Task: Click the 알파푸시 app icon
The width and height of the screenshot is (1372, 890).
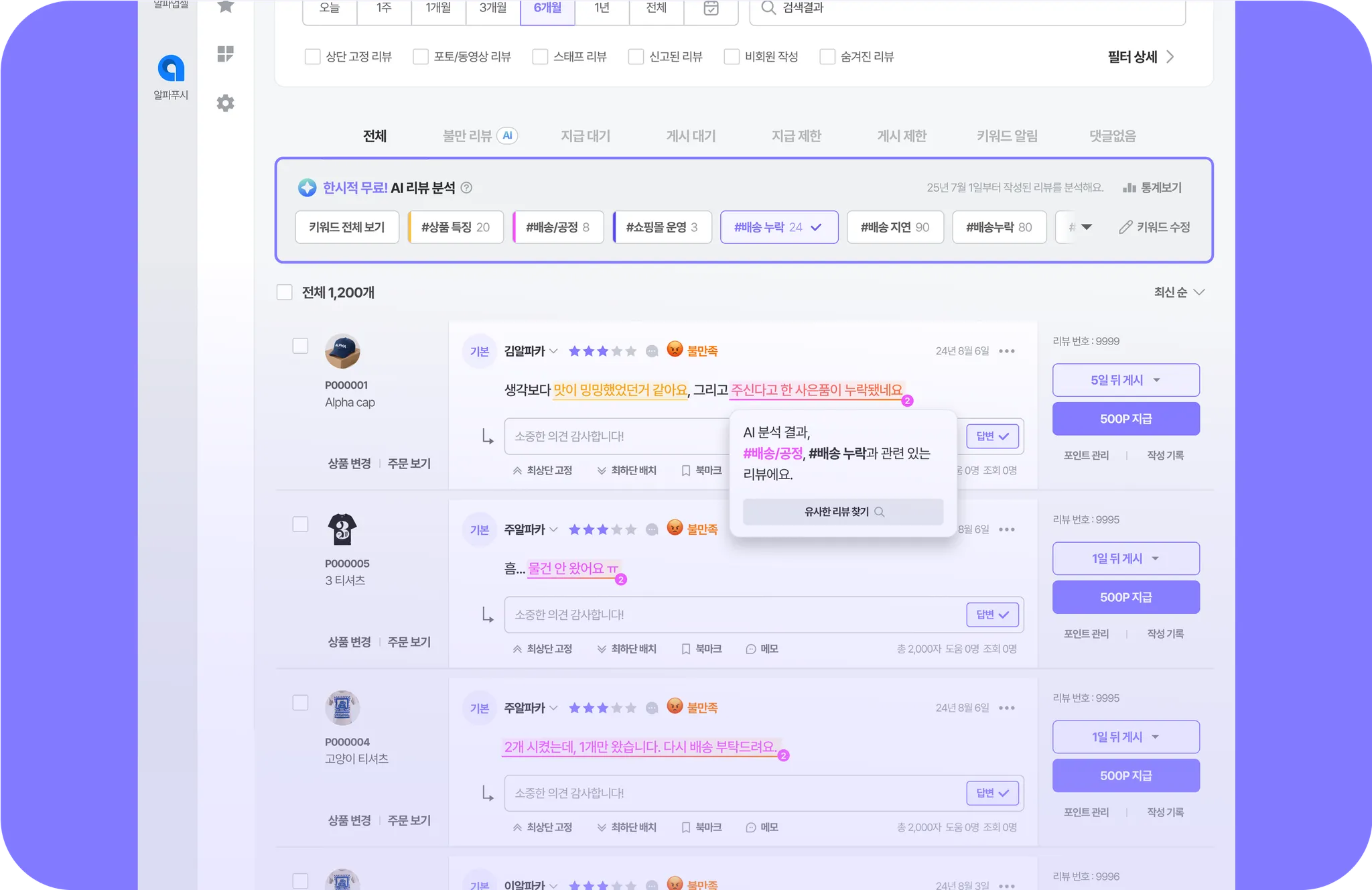Action: click(x=171, y=68)
